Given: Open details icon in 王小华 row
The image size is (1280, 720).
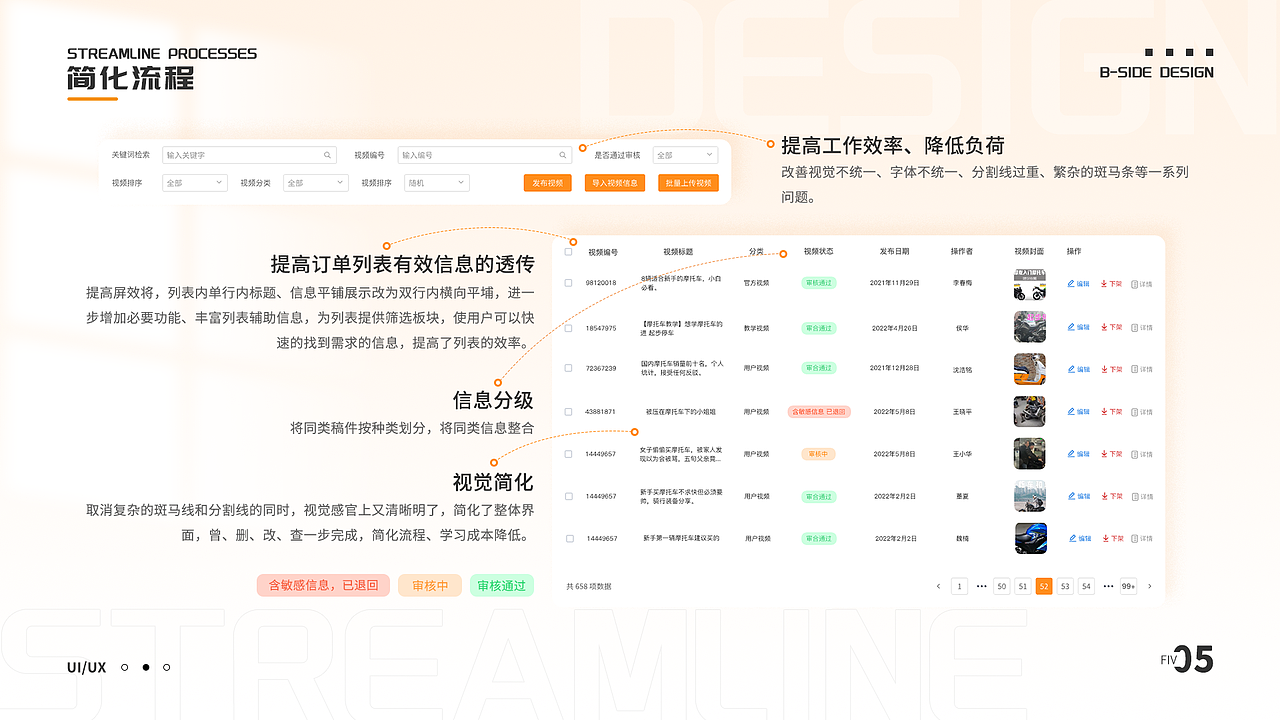Looking at the screenshot, I should pyautogui.click(x=1135, y=454).
